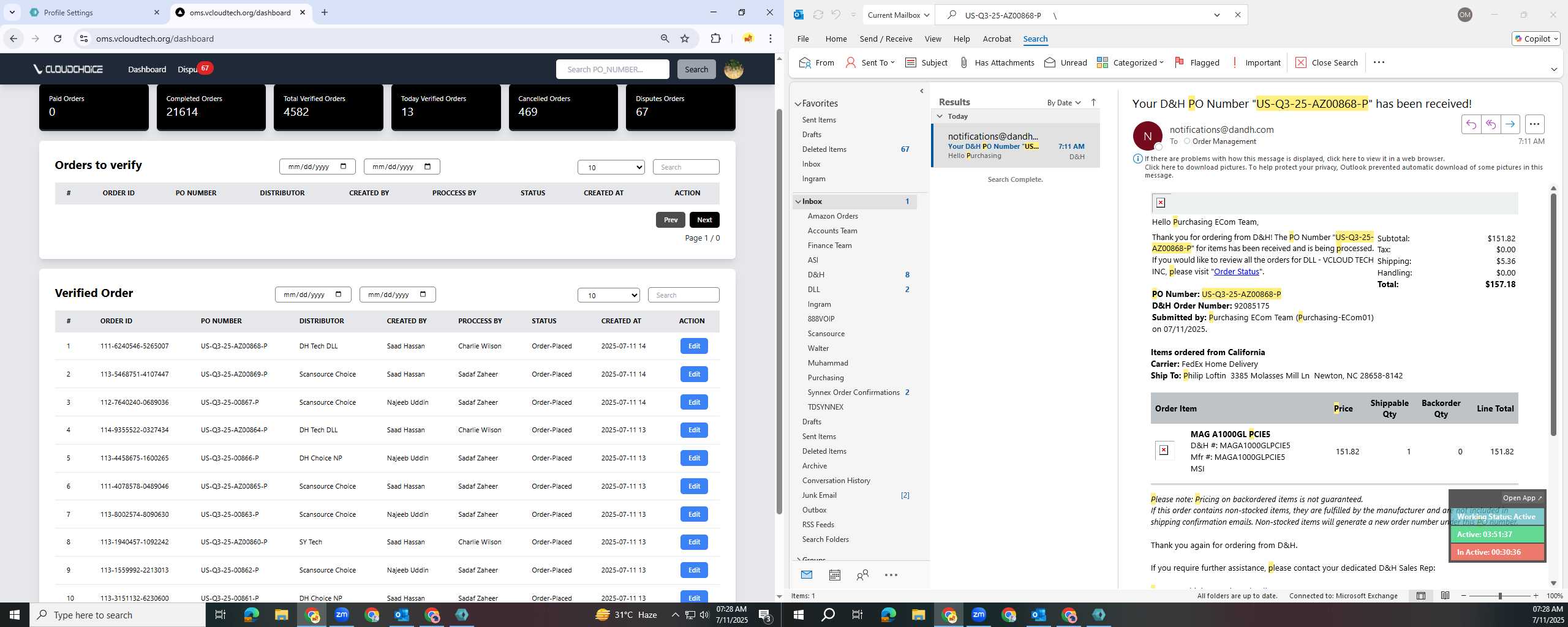Viewport: 1568px width, 627px height.
Task: Open more actions ellipsis on email
Action: pos(1534,124)
